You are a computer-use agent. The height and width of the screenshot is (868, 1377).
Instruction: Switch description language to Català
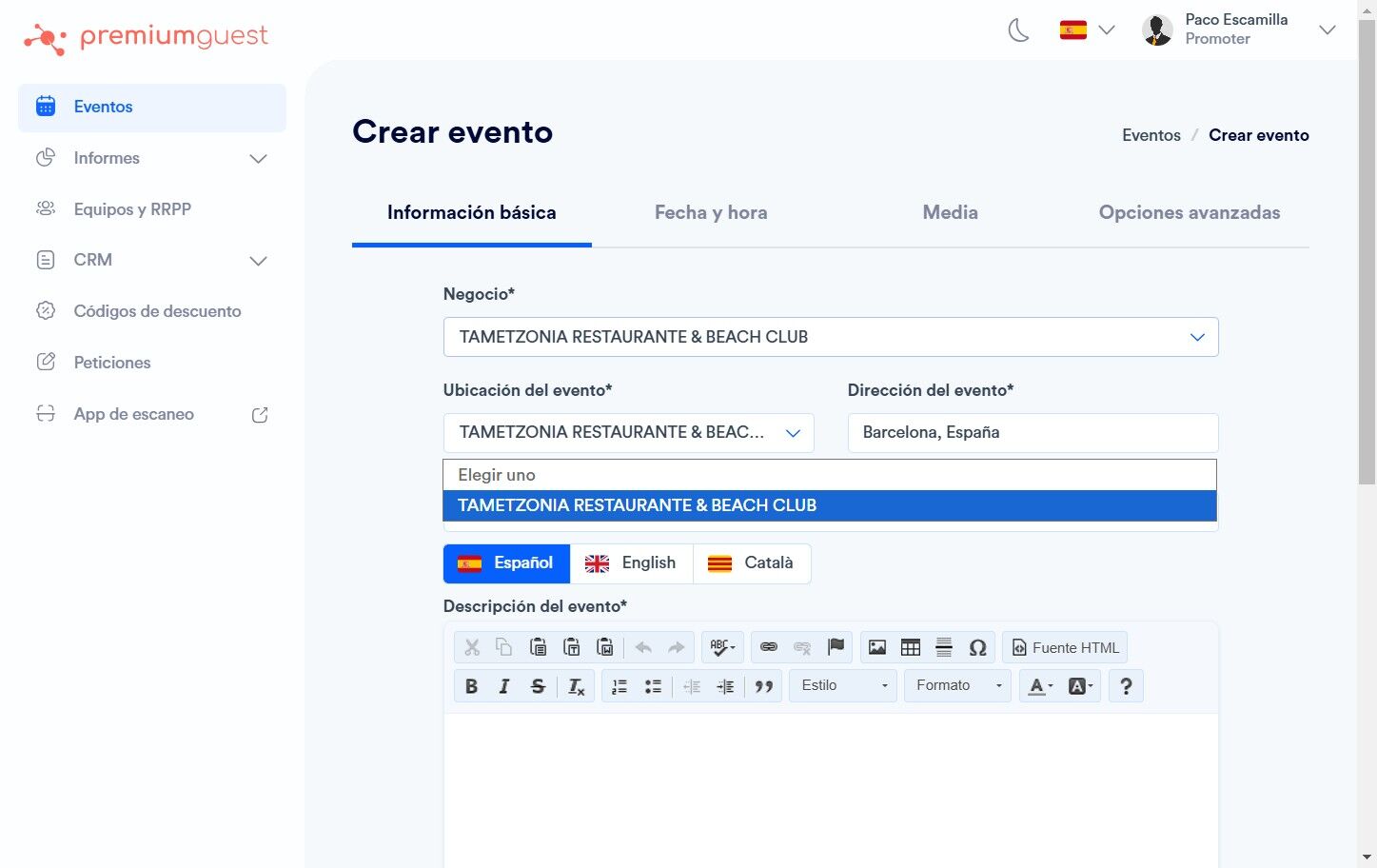tap(752, 563)
